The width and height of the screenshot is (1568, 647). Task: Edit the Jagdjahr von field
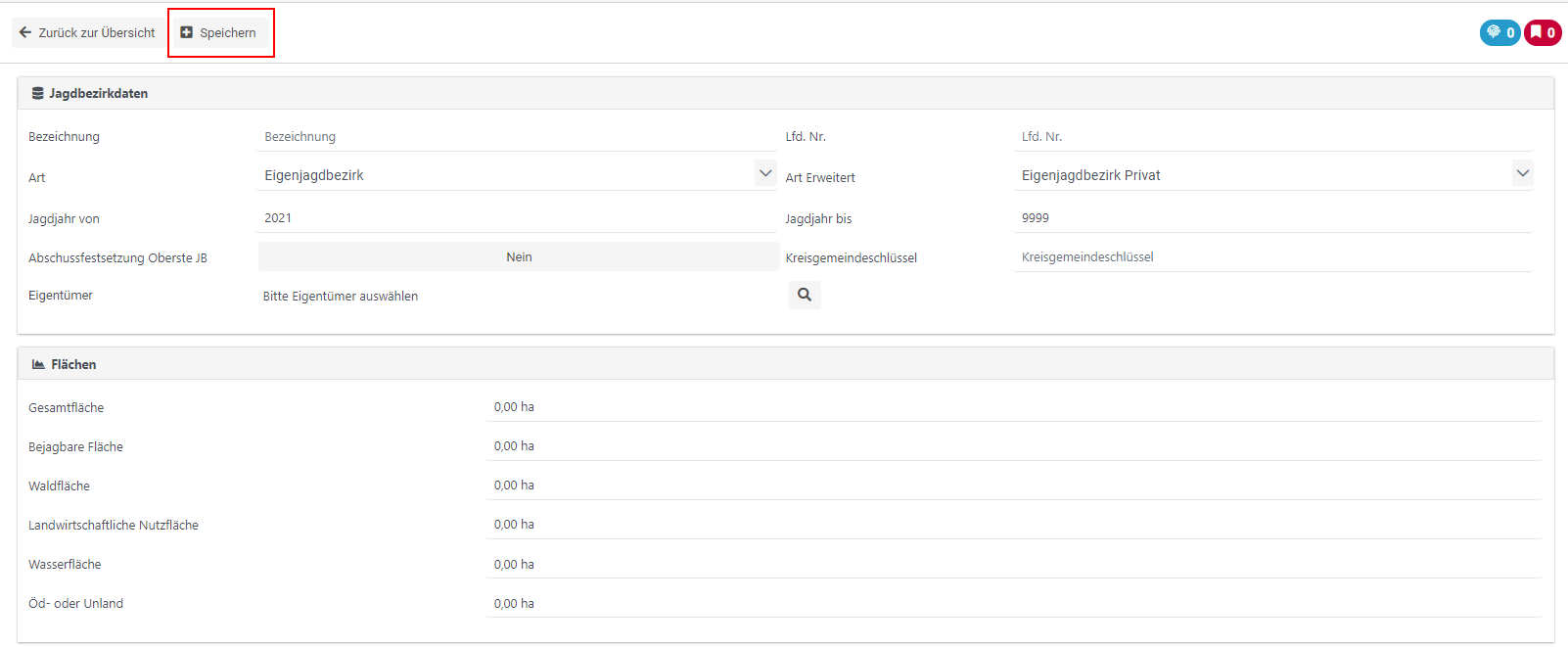pos(517,218)
